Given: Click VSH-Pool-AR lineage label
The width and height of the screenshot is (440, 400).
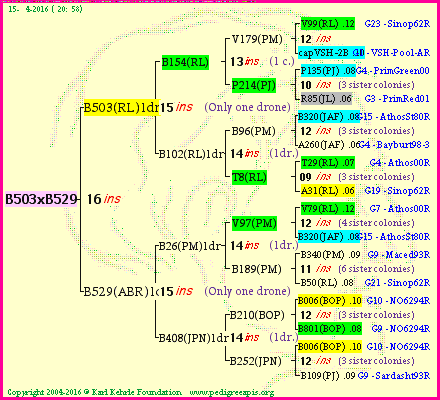Looking at the screenshot, I should [x=400, y=53].
